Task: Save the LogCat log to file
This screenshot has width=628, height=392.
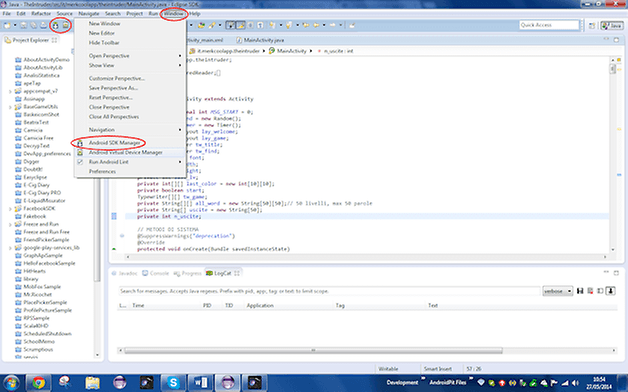Action: pyautogui.click(x=580, y=291)
